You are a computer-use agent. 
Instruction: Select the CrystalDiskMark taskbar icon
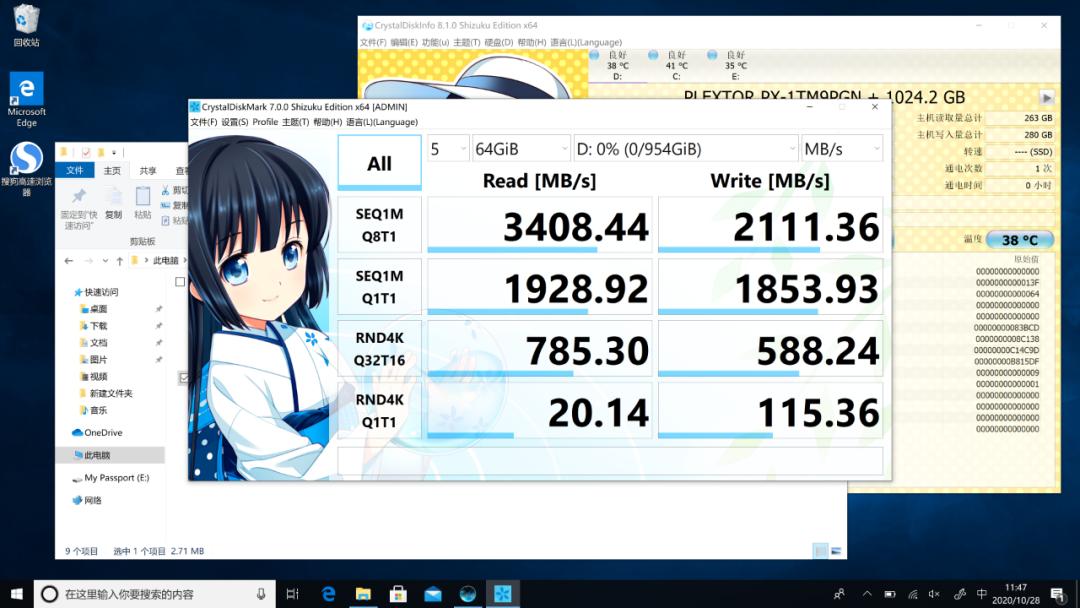tap(503, 594)
